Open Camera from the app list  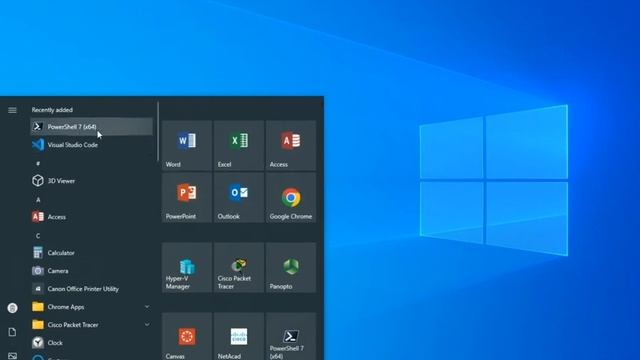tap(91, 271)
